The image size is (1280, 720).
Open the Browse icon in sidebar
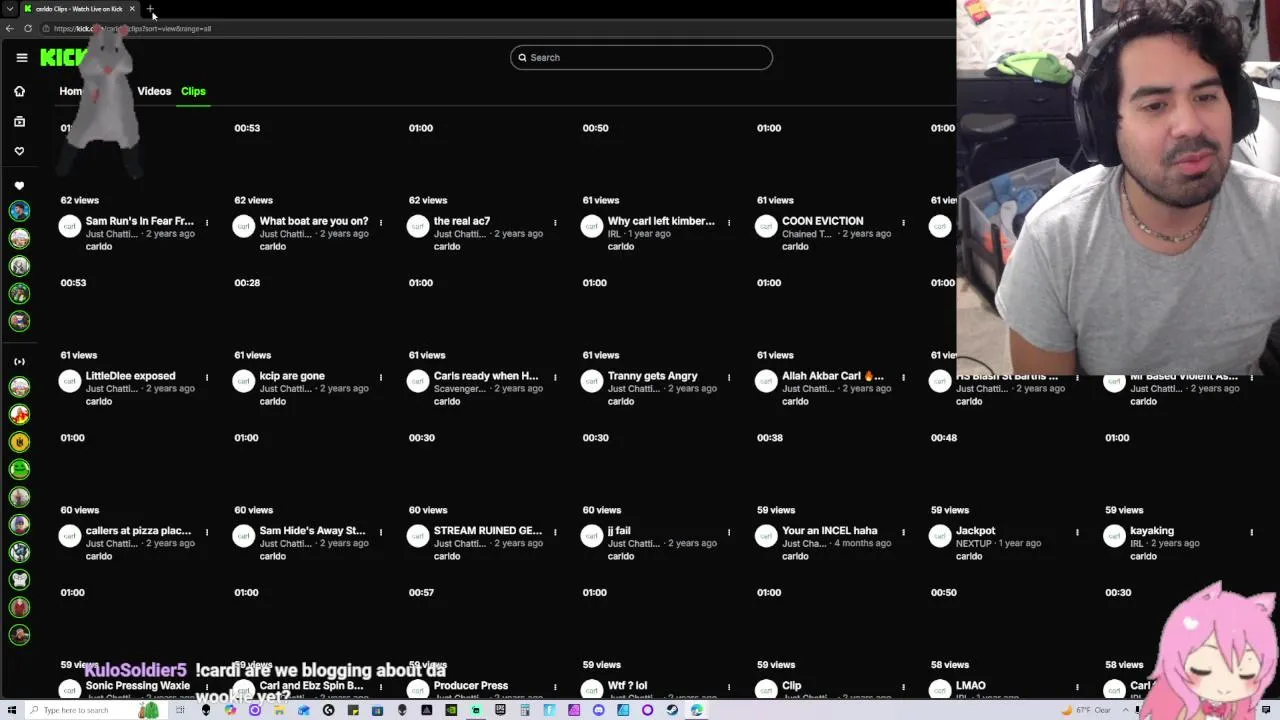[19, 121]
